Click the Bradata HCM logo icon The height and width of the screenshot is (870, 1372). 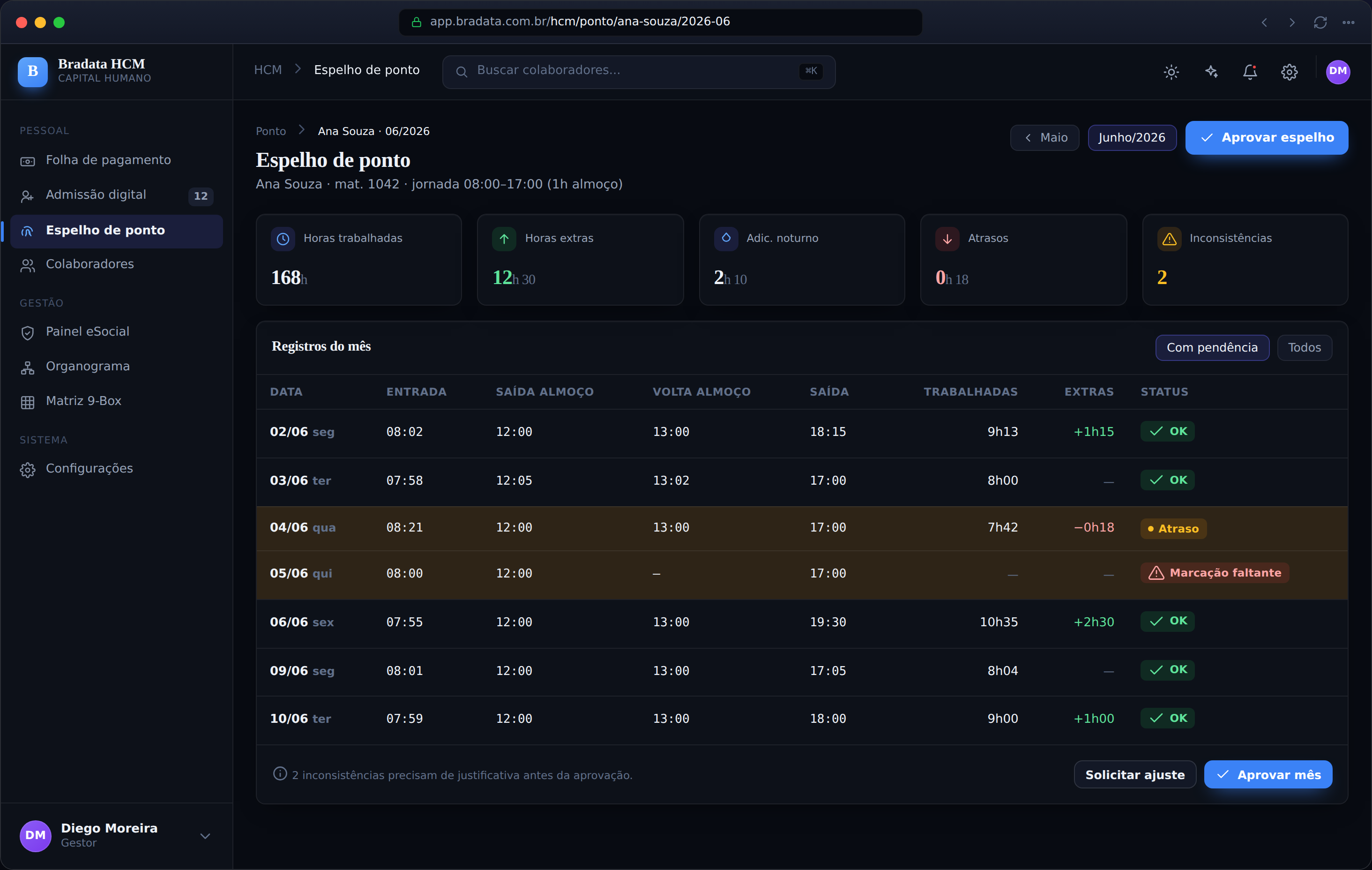click(32, 71)
